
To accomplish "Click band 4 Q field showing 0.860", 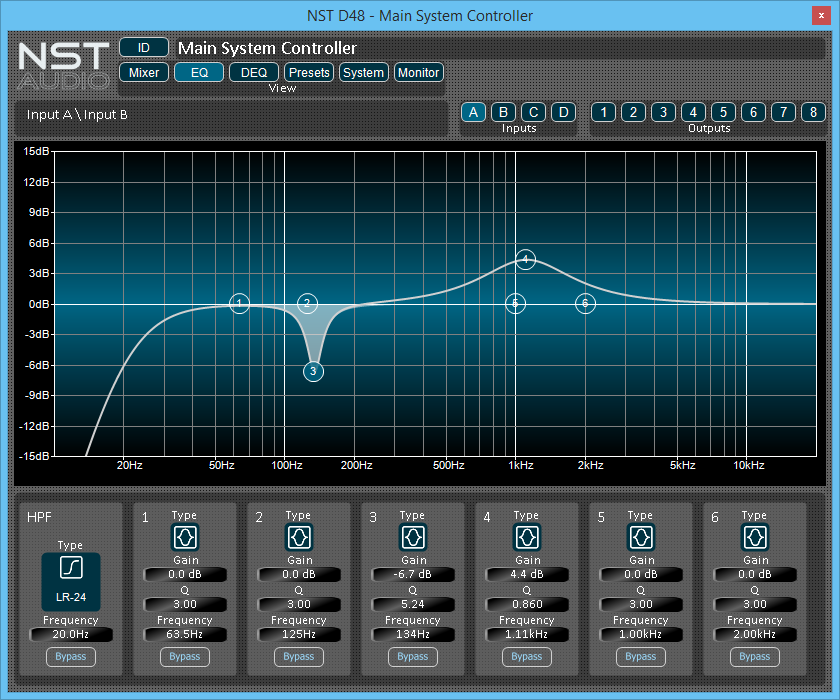I will coord(527,605).
